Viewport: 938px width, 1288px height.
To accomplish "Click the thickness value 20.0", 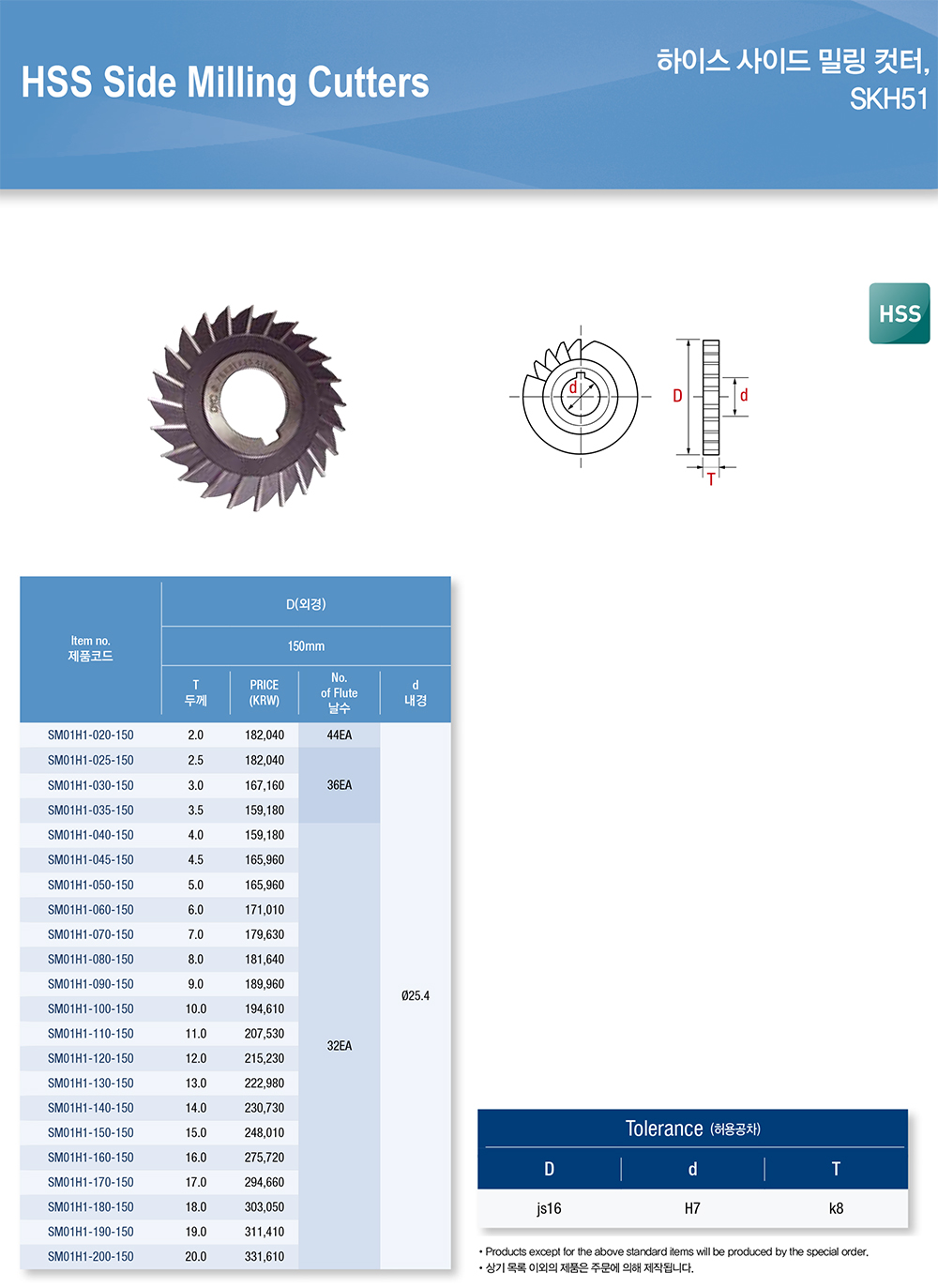I will [195, 1257].
